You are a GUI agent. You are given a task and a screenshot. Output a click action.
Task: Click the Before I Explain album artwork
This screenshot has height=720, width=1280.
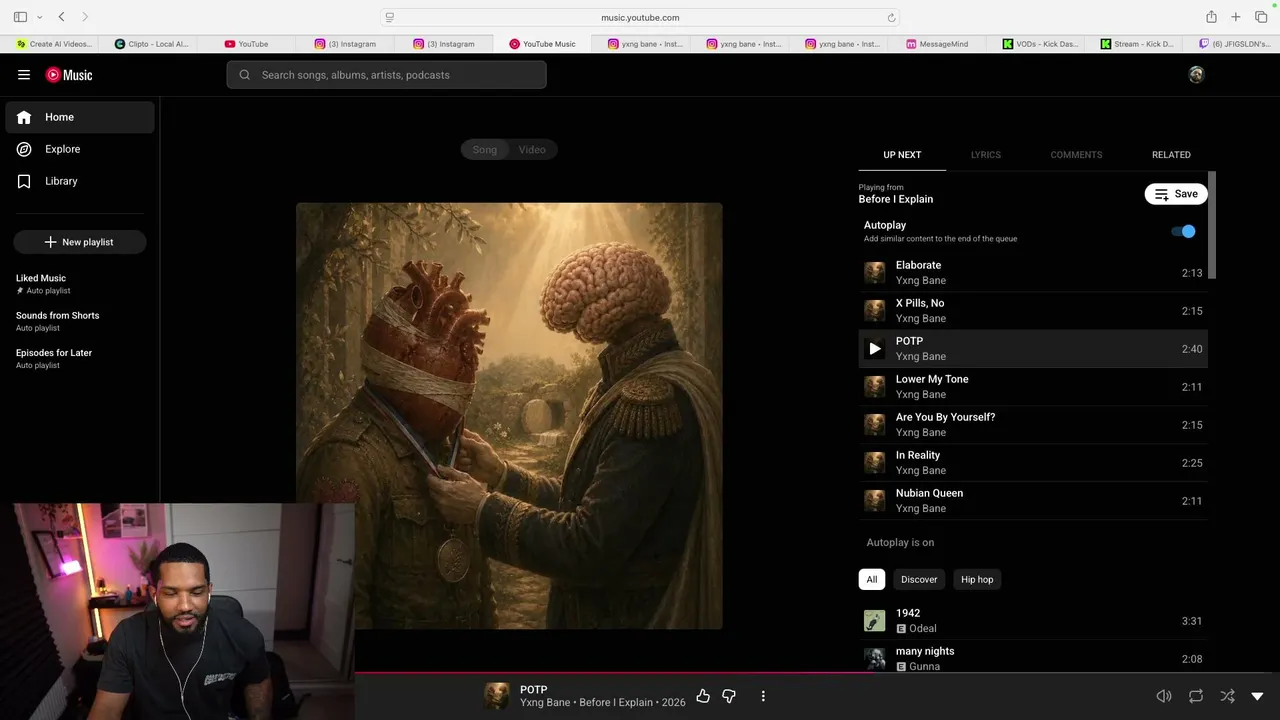click(x=509, y=416)
